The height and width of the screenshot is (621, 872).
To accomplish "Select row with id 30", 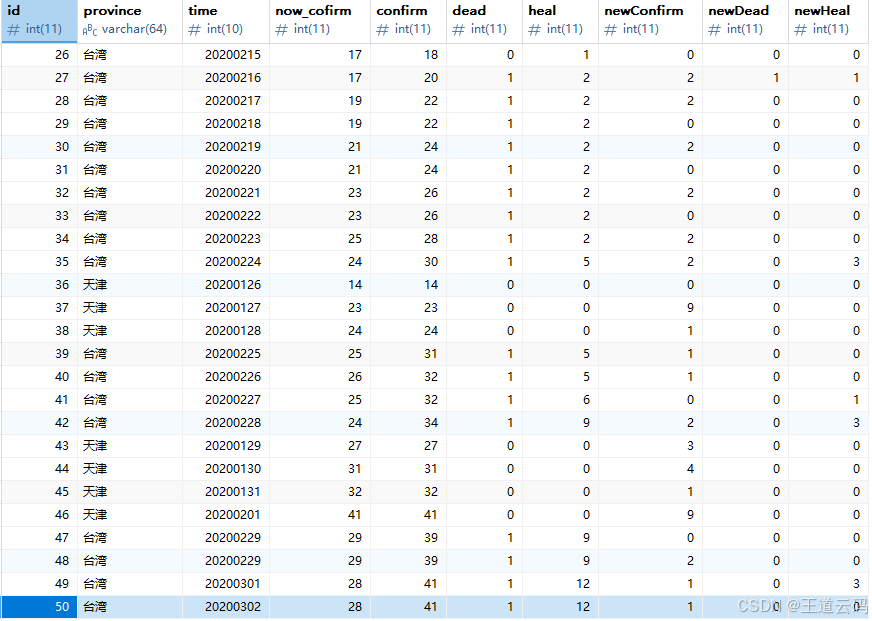I will coord(434,147).
